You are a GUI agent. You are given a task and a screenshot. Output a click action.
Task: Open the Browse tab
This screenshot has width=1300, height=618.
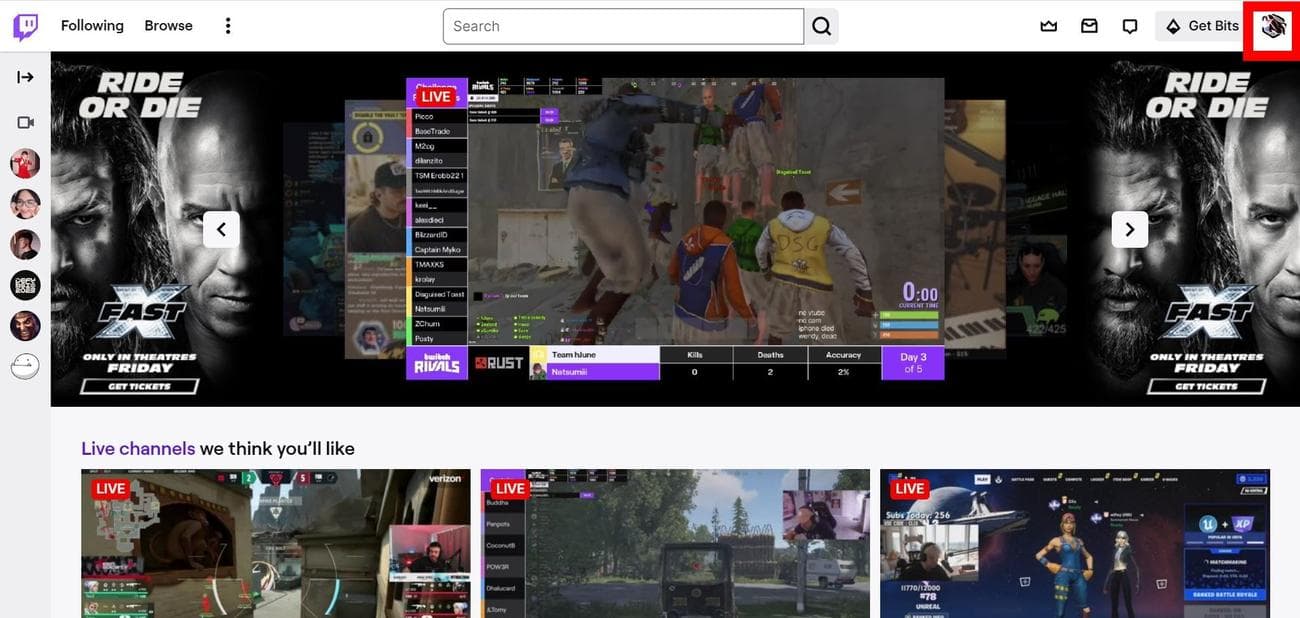[x=168, y=26]
